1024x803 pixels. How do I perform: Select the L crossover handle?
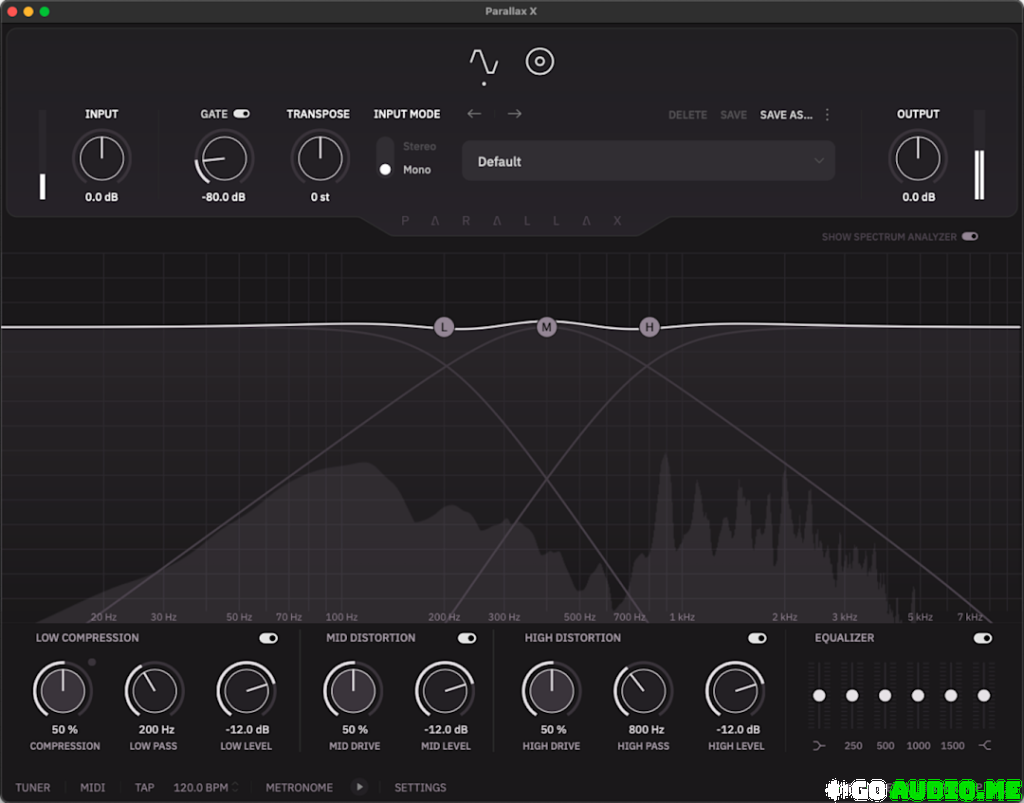[x=444, y=326]
